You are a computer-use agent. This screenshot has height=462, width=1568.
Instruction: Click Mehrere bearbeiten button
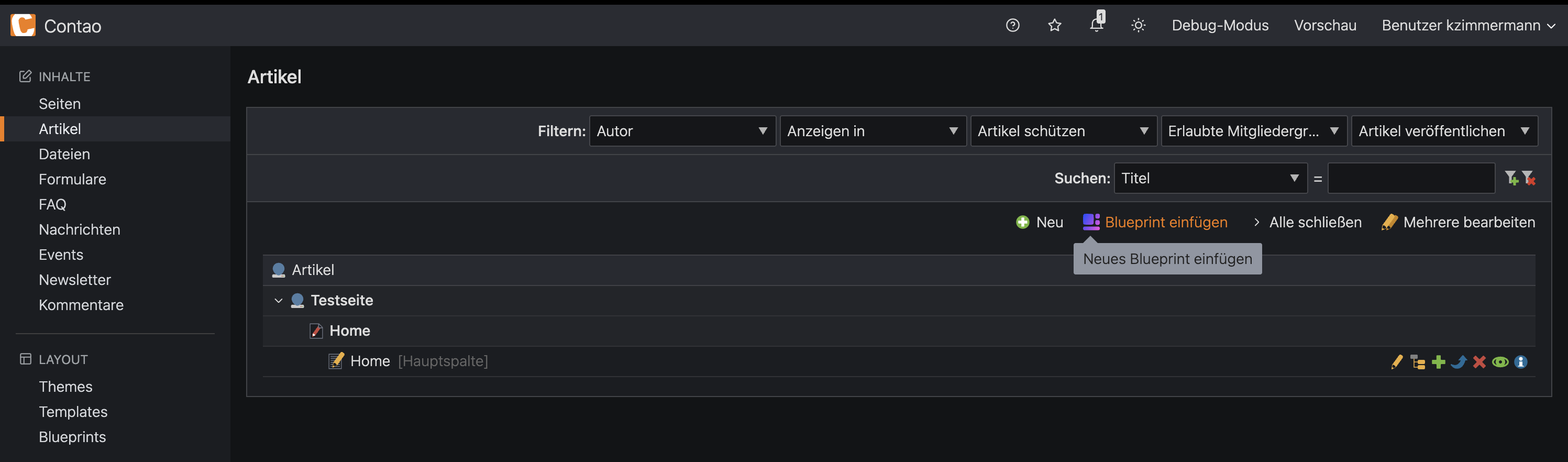click(x=1468, y=222)
